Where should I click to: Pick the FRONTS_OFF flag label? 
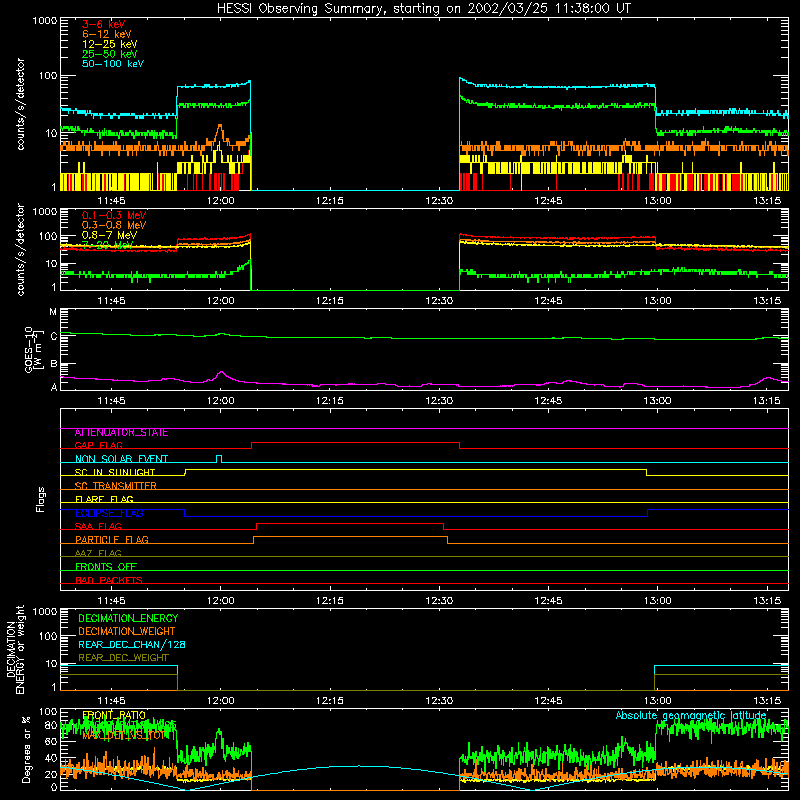tap(106, 567)
